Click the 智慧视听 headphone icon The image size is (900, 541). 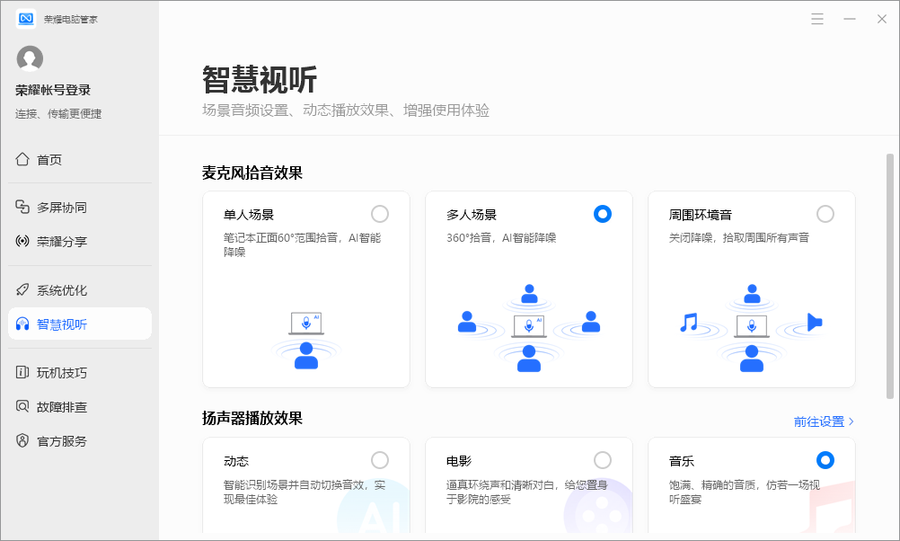click(x=22, y=324)
